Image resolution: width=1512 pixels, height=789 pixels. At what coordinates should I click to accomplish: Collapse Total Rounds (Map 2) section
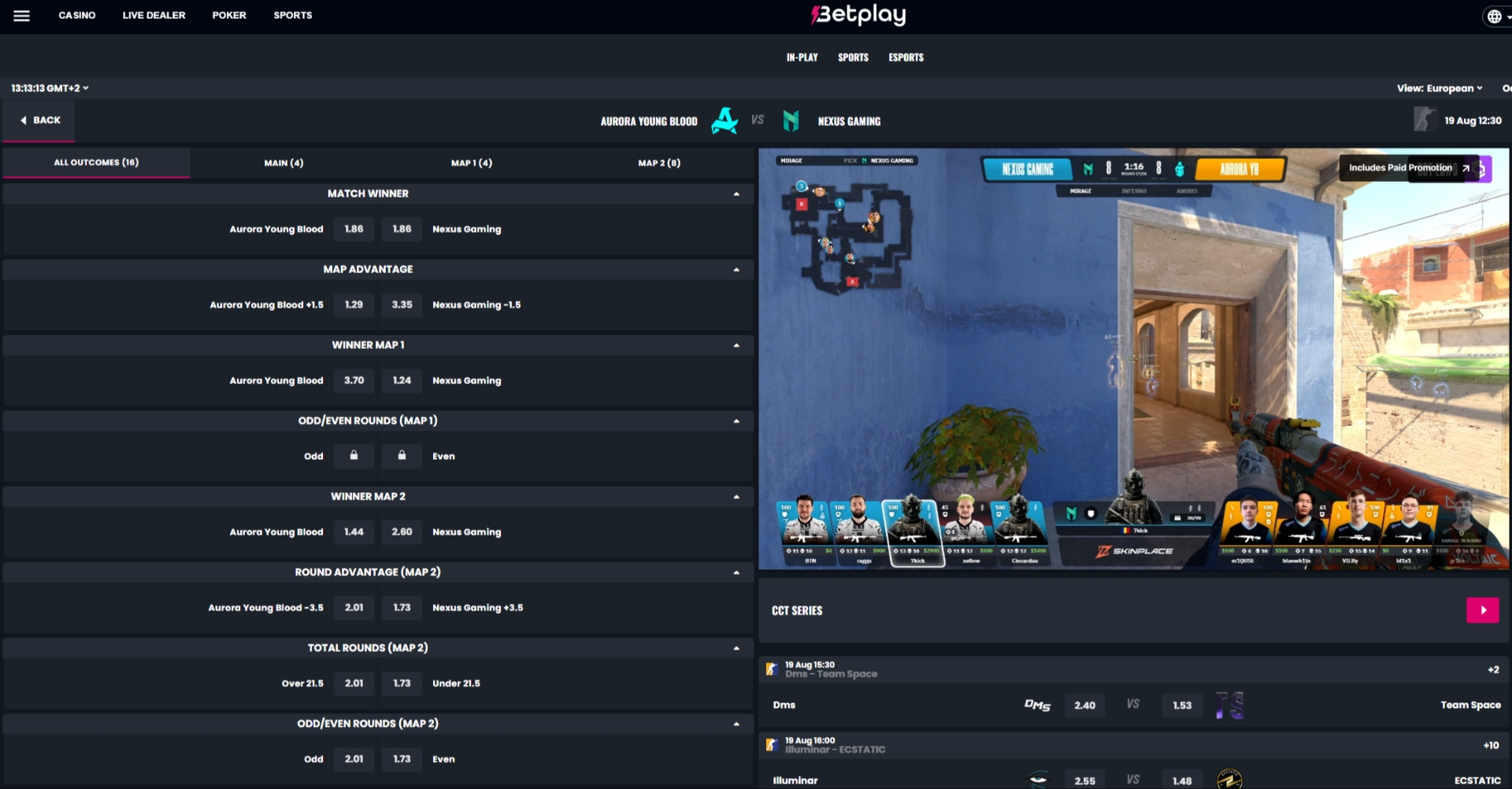[x=736, y=648]
